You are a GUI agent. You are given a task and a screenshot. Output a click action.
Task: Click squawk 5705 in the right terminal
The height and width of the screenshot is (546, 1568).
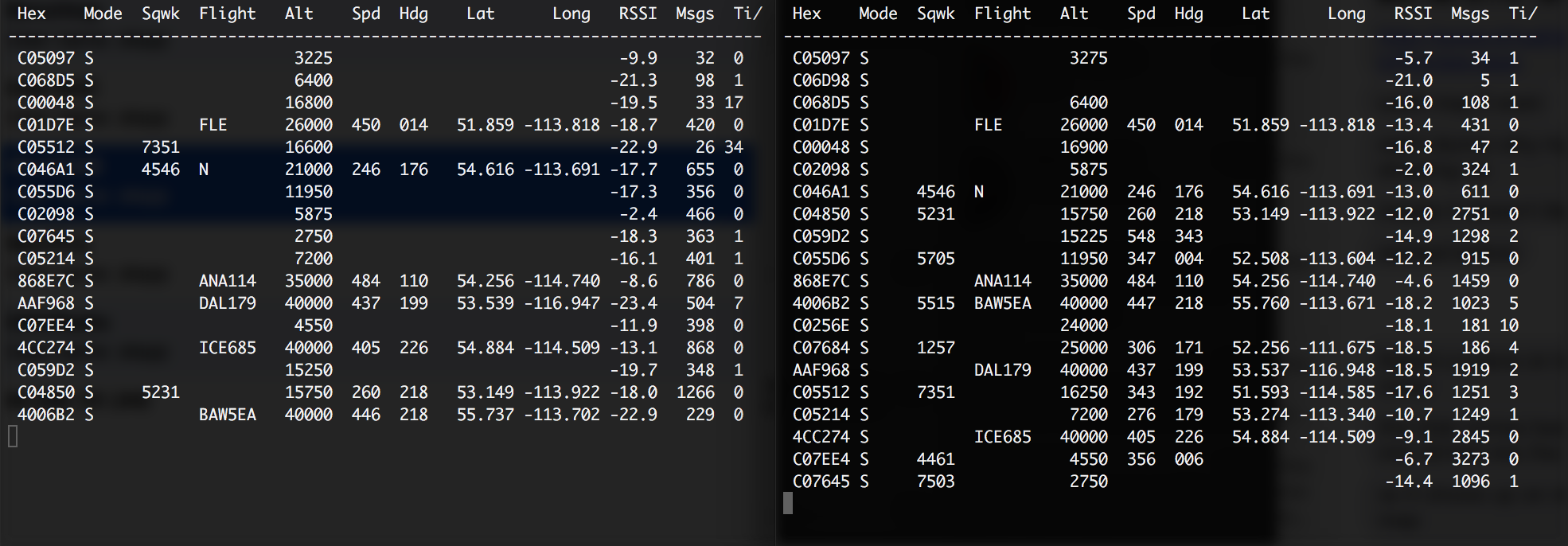point(936,259)
